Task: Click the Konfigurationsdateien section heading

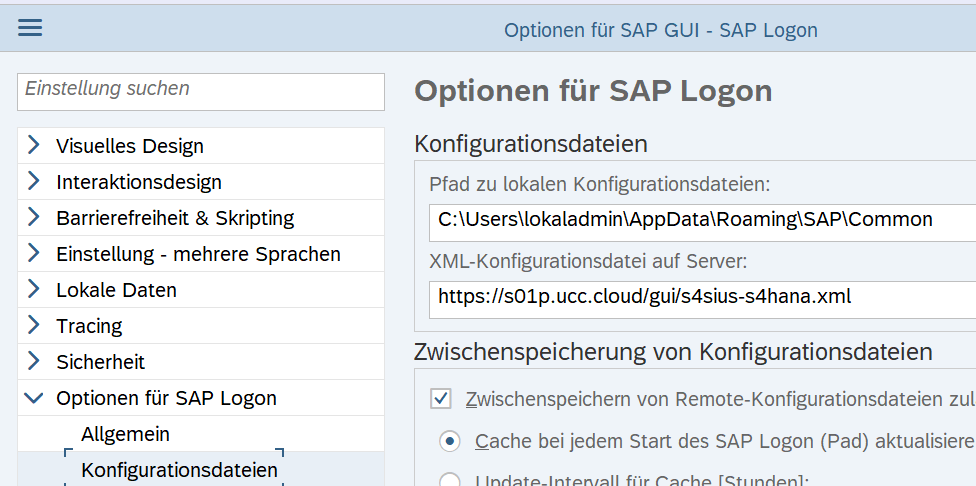Action: tap(531, 144)
